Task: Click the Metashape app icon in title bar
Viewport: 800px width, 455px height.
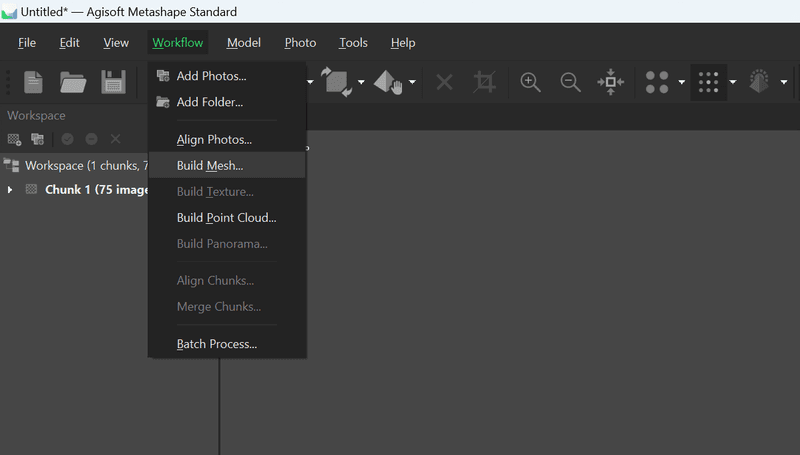Action: click(x=9, y=12)
